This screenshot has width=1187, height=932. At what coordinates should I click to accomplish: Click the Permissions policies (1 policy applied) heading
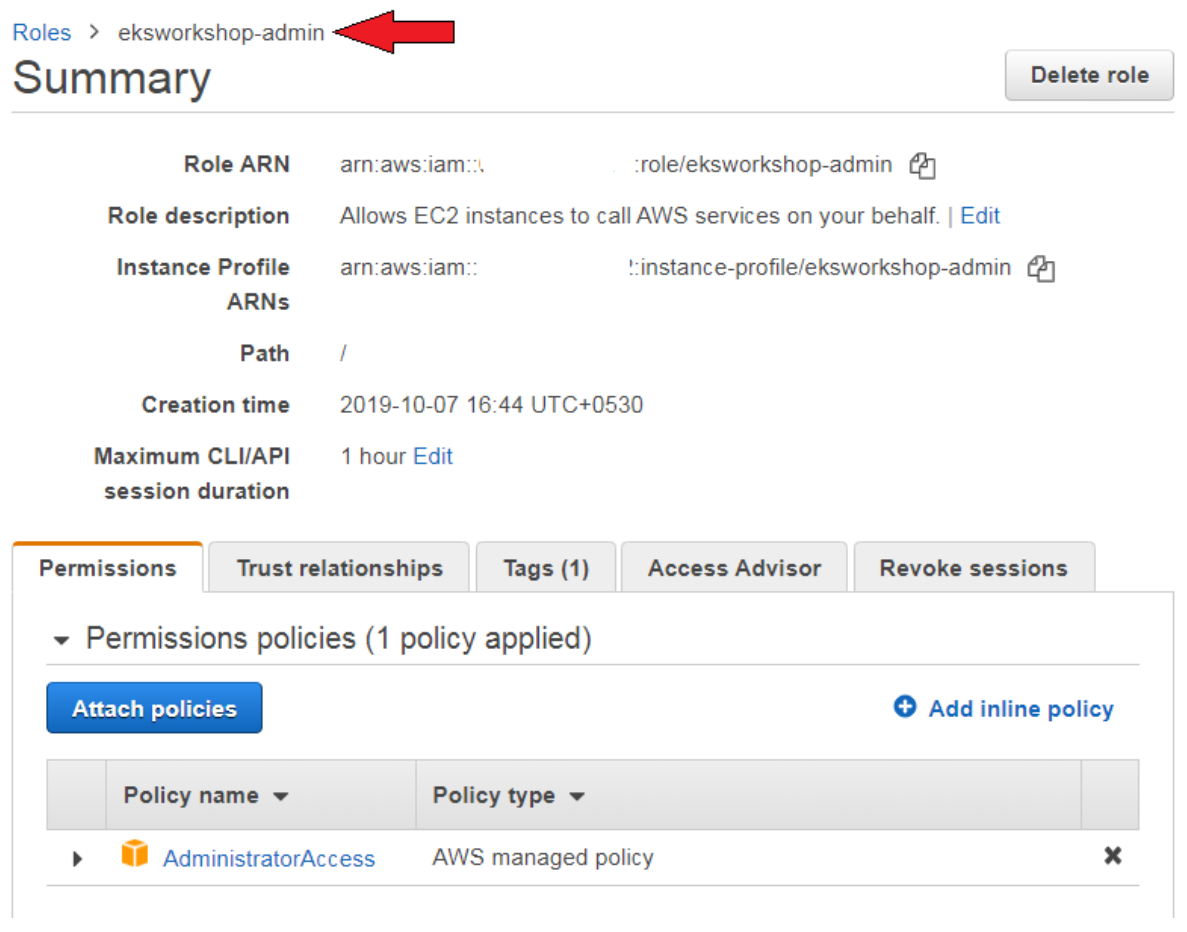pos(338,638)
